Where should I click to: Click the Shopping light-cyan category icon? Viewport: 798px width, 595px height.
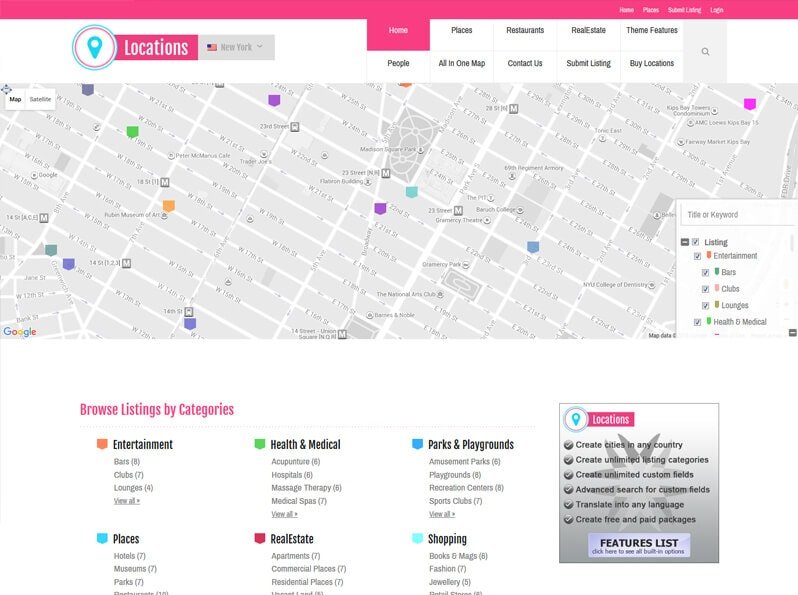pos(417,538)
